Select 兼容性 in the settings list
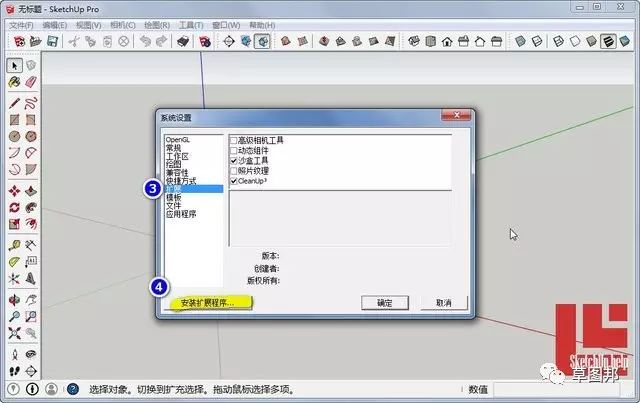 [x=177, y=173]
